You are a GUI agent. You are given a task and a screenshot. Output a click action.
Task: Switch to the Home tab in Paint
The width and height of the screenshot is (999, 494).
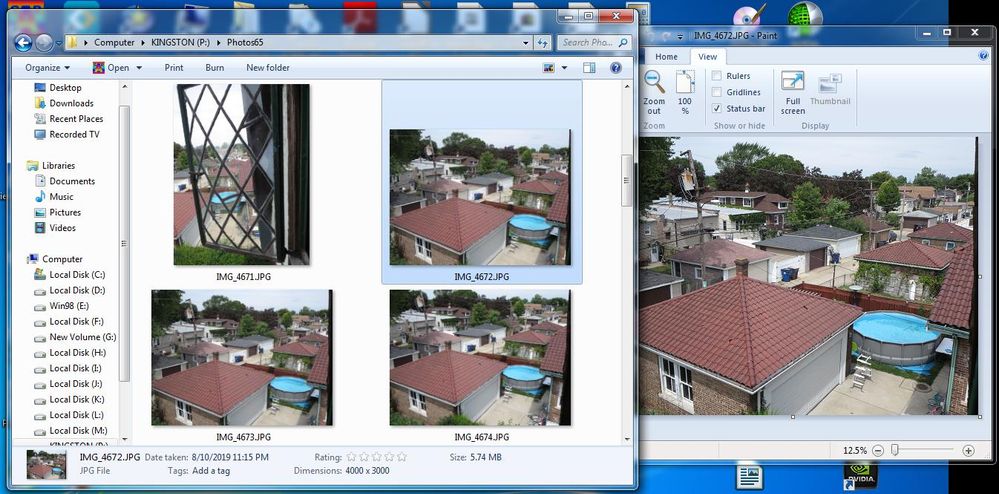tap(666, 57)
